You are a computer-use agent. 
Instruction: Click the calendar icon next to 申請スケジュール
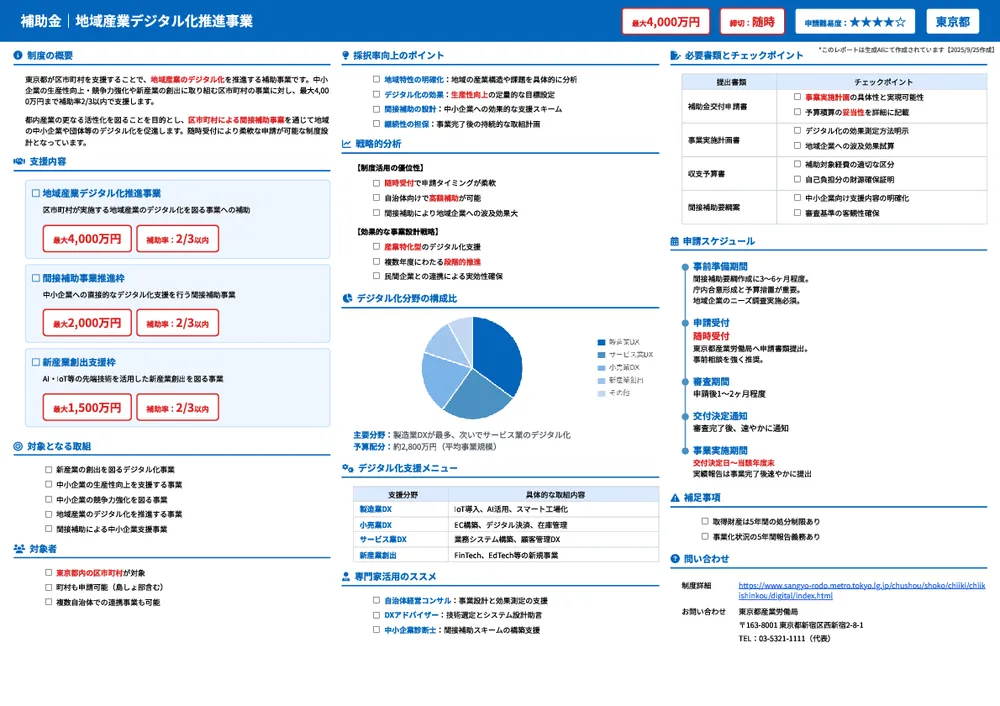click(x=675, y=242)
